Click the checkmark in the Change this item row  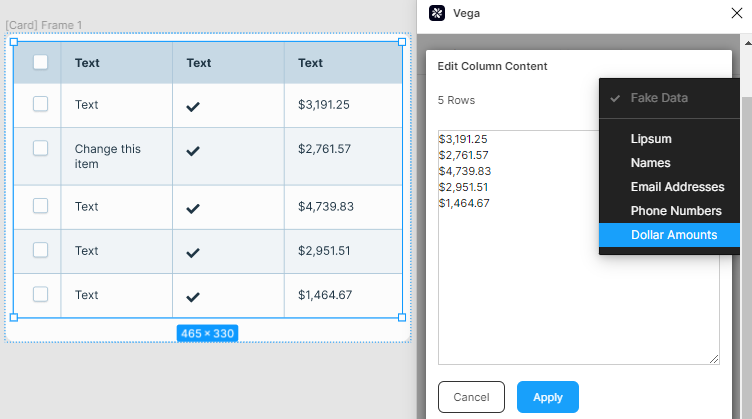click(193, 151)
